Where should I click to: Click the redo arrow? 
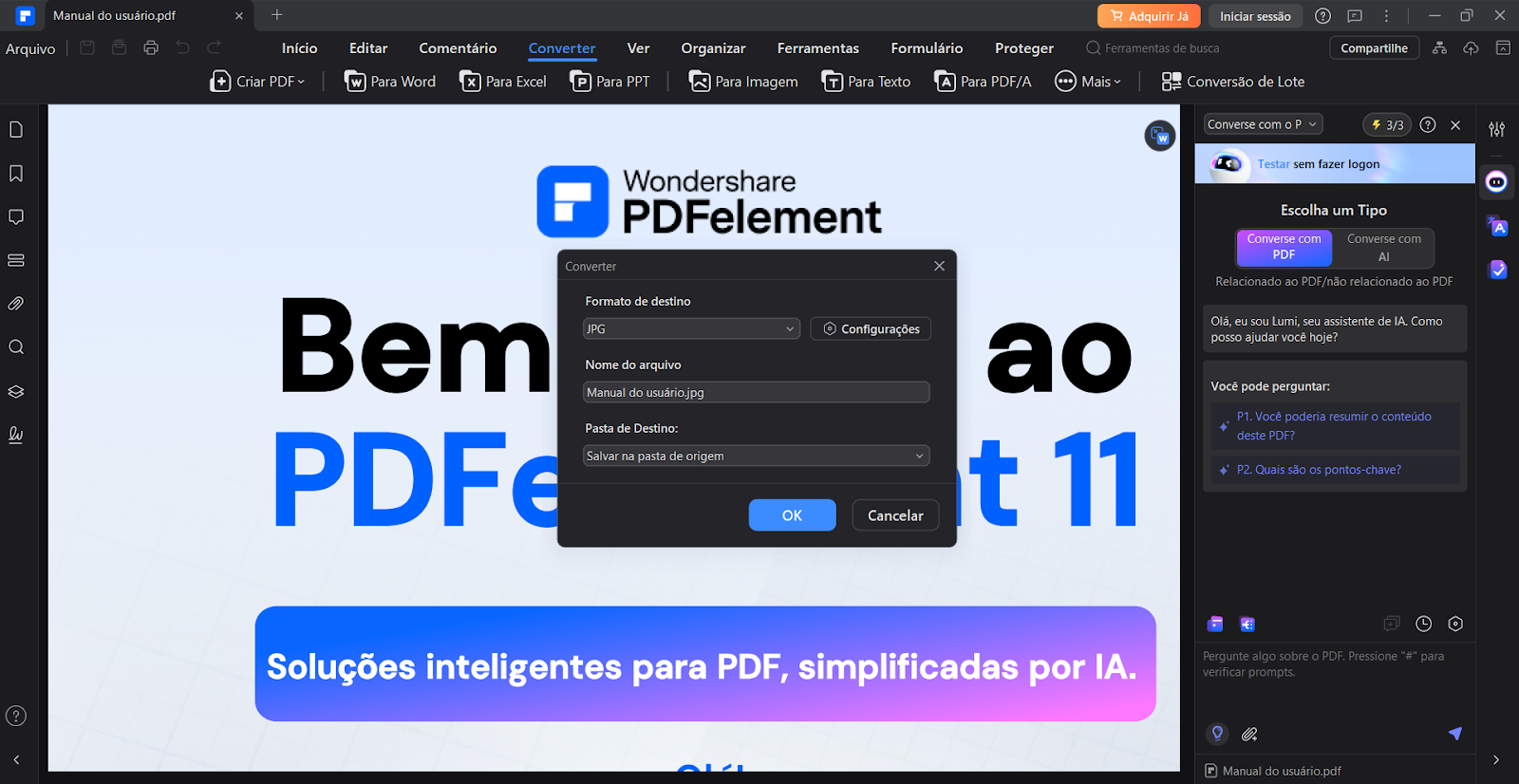pyautogui.click(x=215, y=47)
